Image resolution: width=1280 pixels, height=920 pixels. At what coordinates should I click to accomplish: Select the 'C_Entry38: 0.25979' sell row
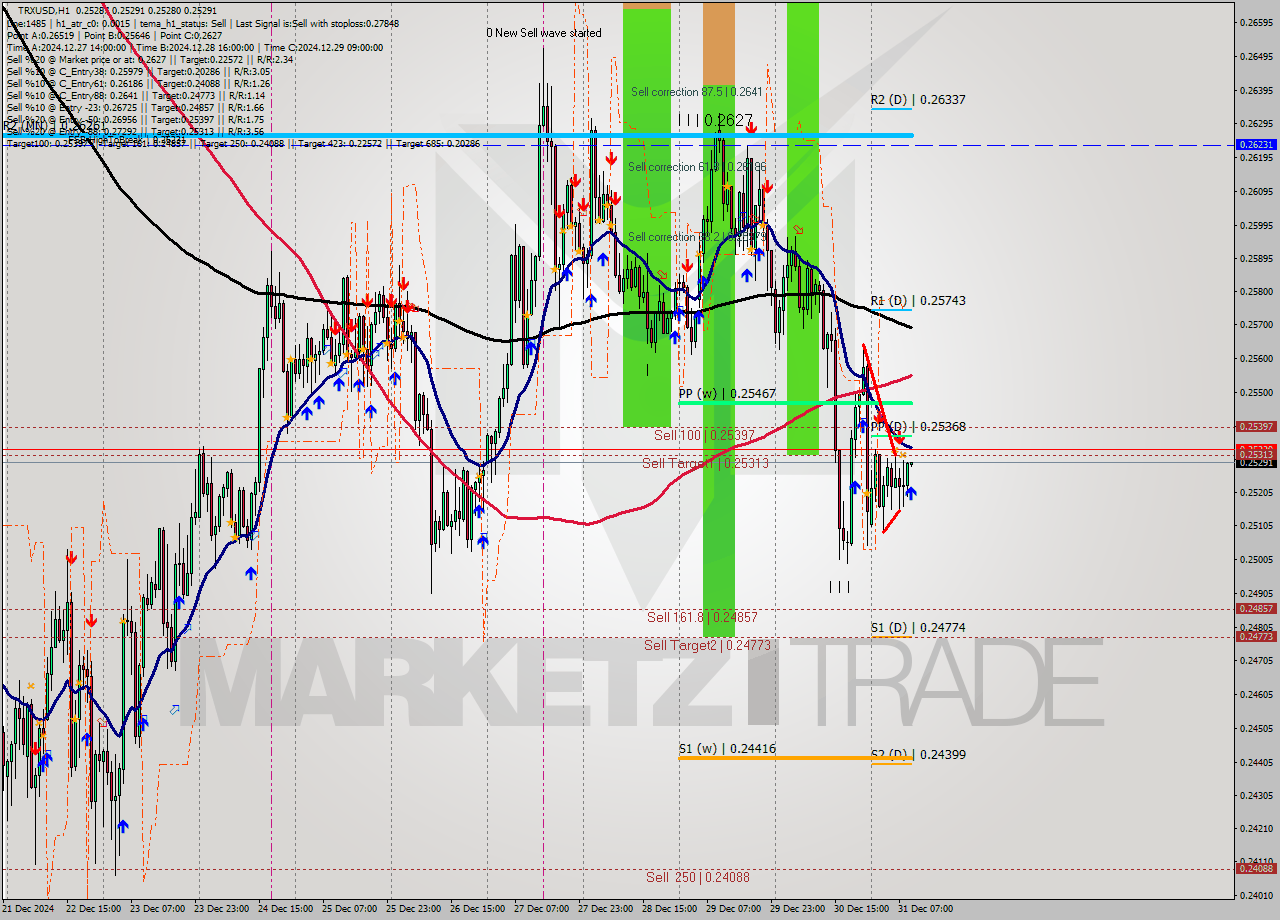138,71
